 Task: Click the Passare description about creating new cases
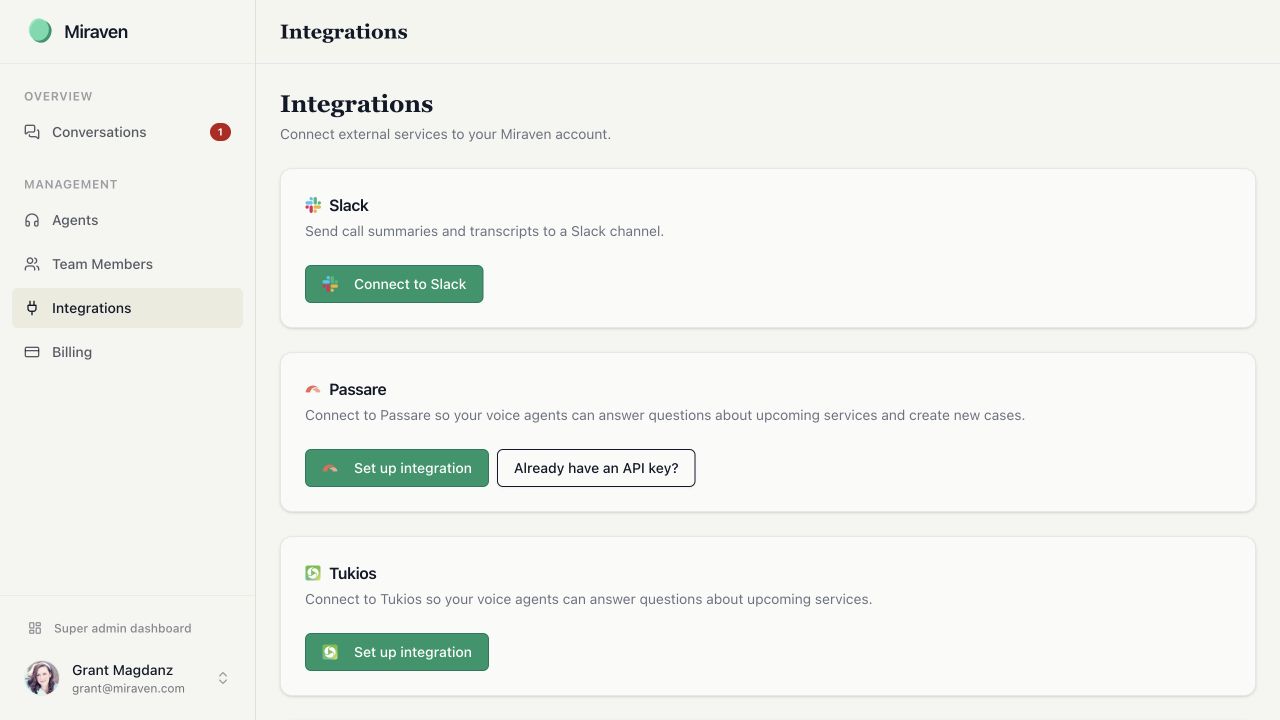(x=665, y=415)
